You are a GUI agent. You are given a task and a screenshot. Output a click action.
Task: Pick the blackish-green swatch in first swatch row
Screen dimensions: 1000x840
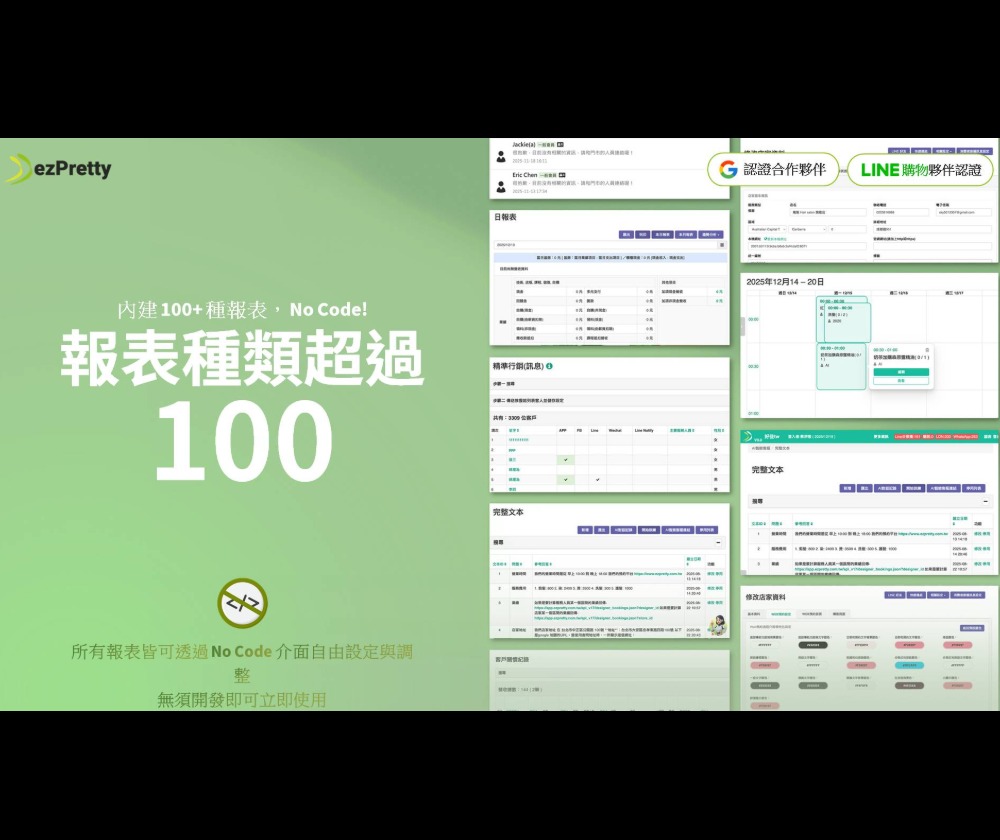[813, 645]
